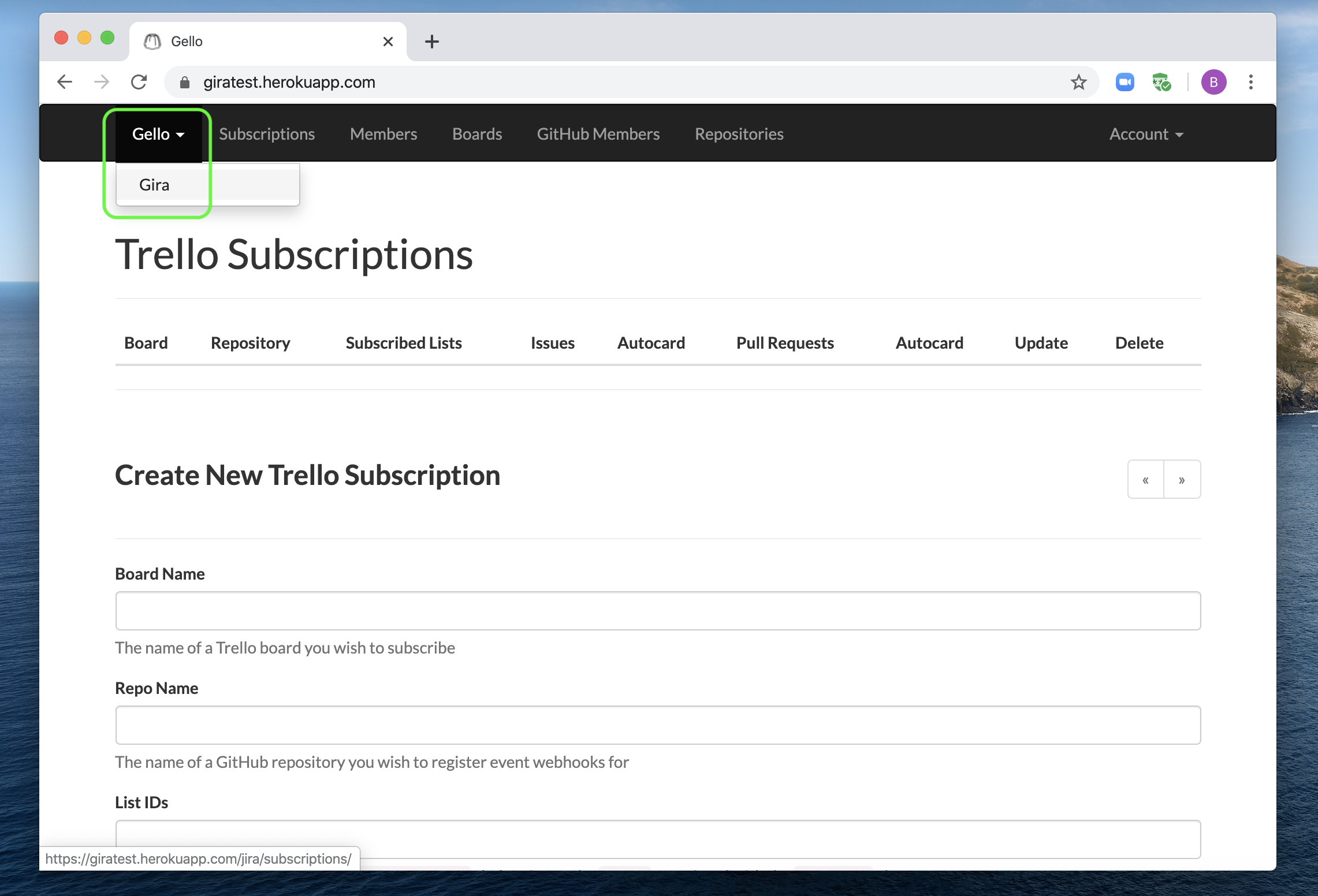Focus the List IDs input field
The image size is (1318, 896).
(x=658, y=839)
